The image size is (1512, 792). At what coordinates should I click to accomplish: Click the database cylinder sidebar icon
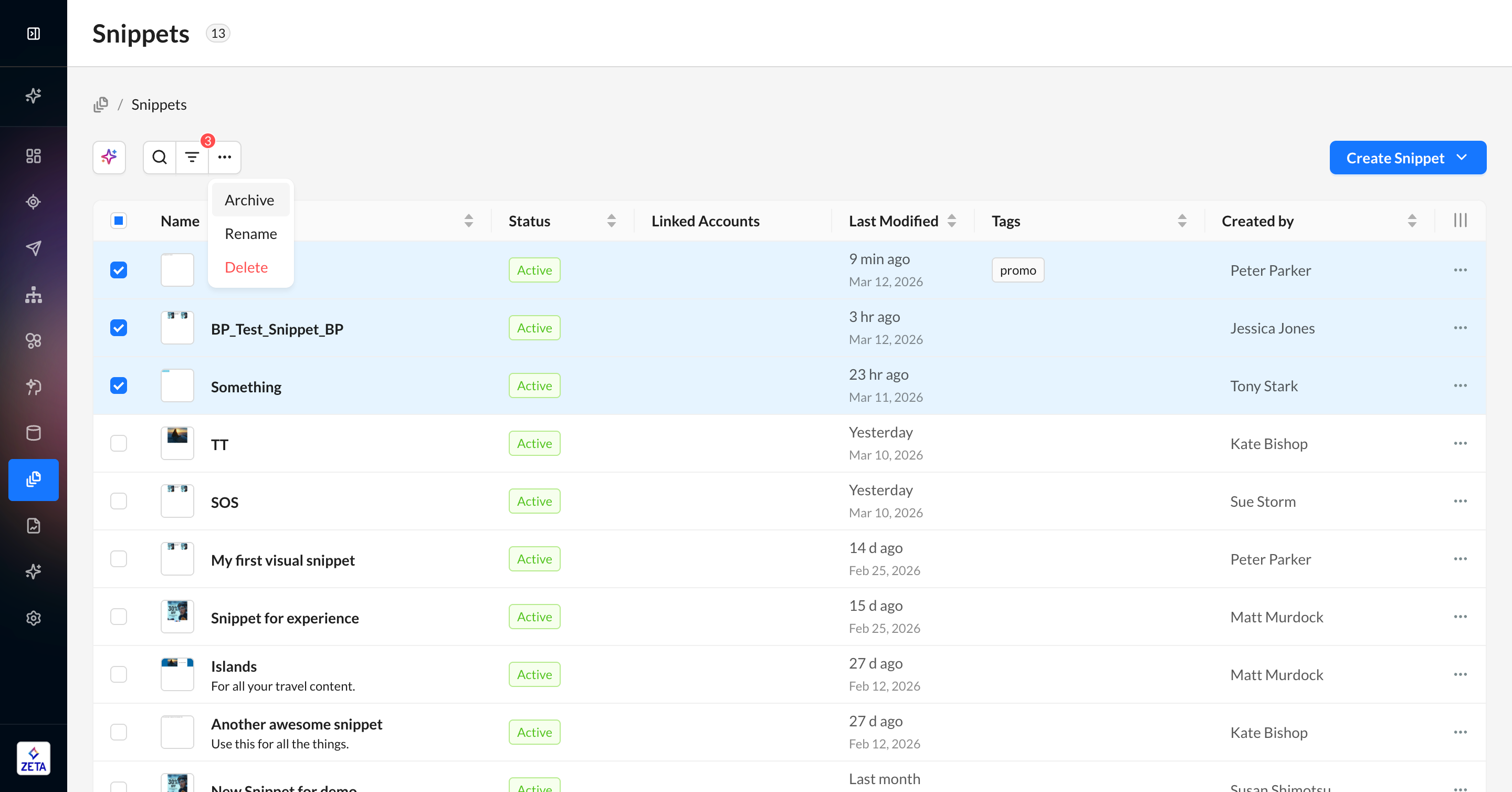click(34, 433)
